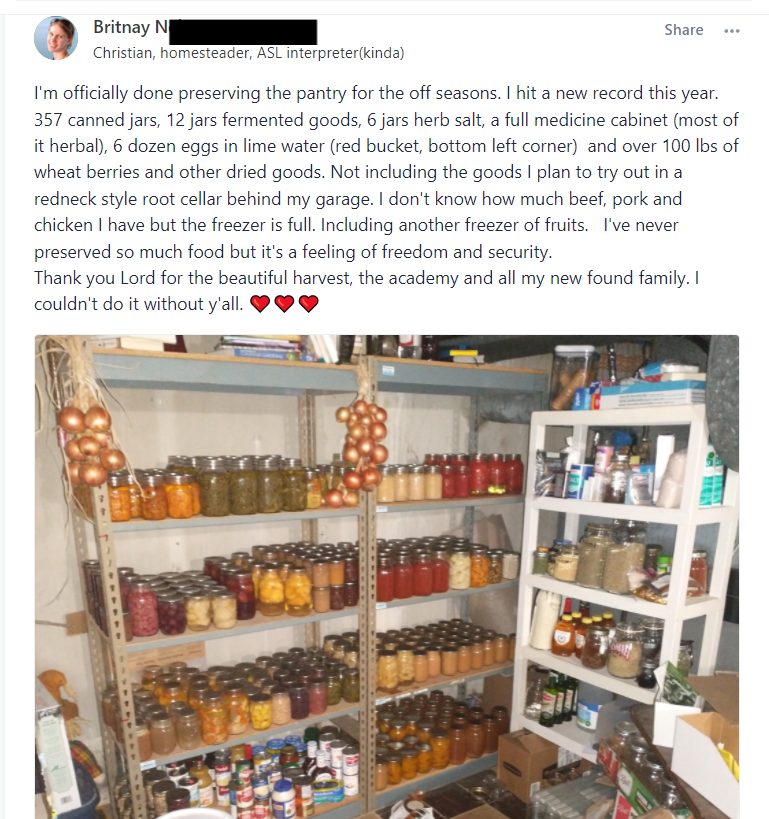Open the three-dot more options menu

coord(732,31)
